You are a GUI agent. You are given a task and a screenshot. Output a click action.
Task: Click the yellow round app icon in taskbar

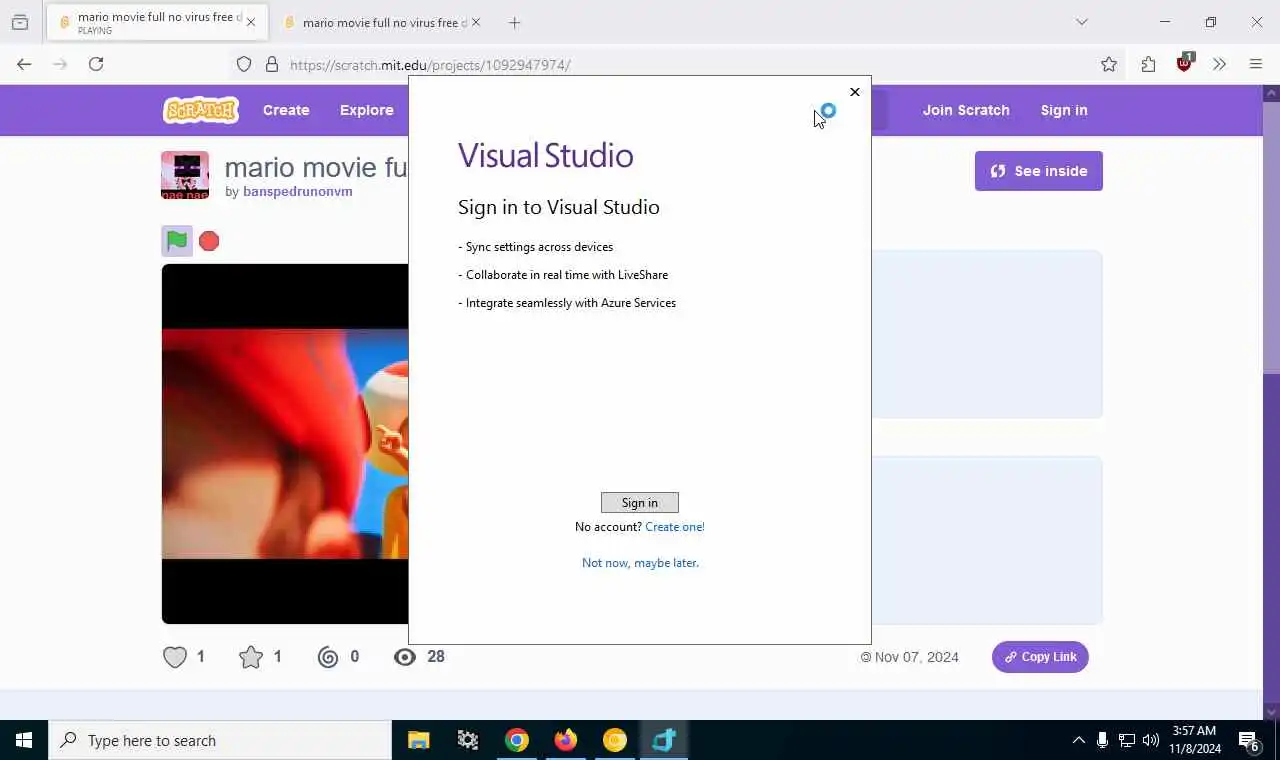coord(615,740)
